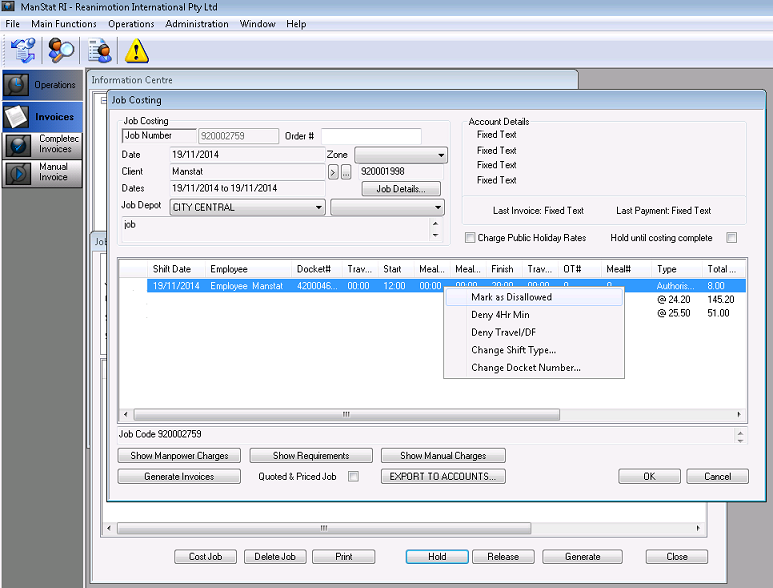Click Information Centre horizontal scrollbar thumb

pos(324,528)
